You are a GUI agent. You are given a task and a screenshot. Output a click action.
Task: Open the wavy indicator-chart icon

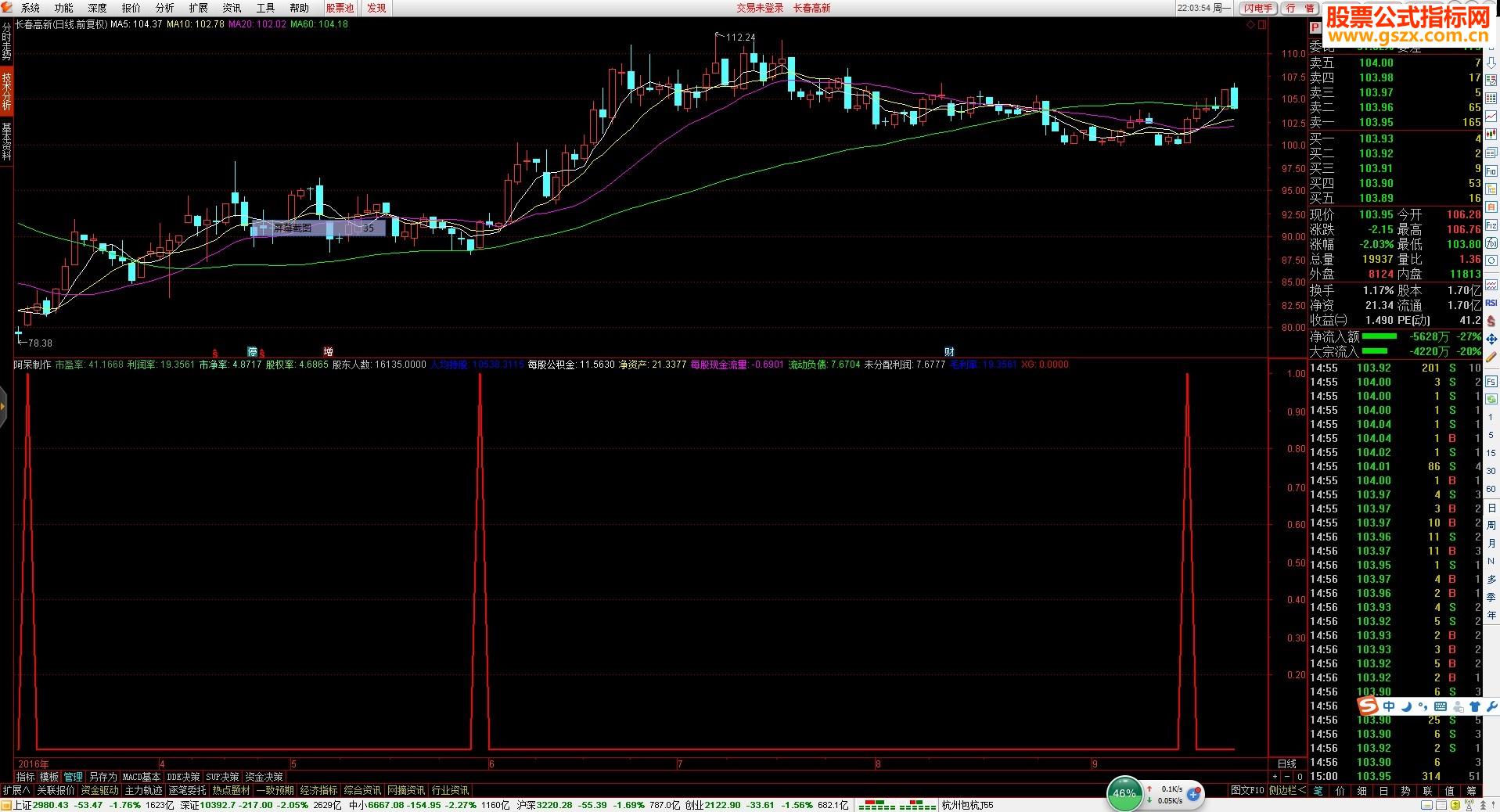click(1491, 284)
